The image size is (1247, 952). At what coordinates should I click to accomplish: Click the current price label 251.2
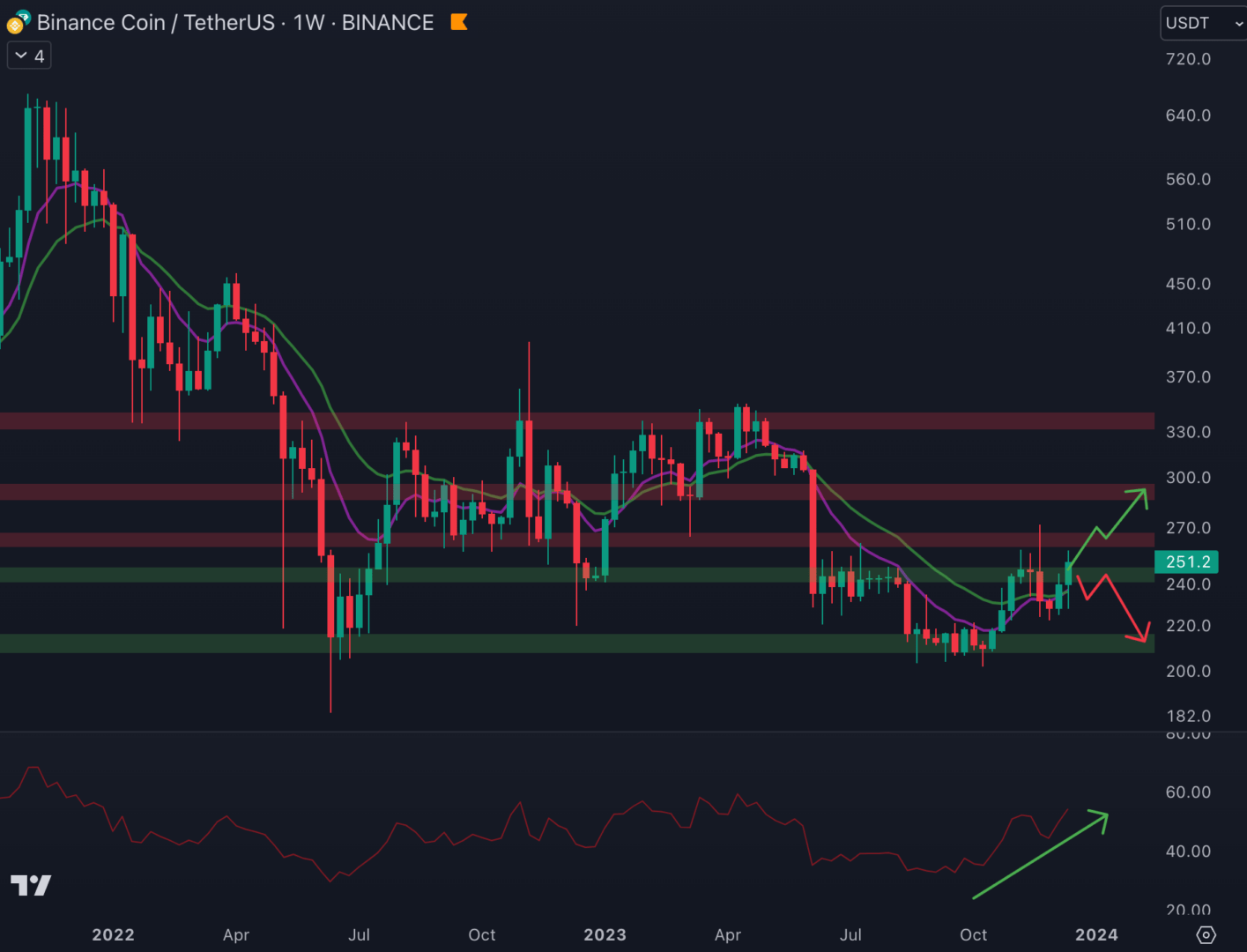pyautogui.click(x=1186, y=562)
